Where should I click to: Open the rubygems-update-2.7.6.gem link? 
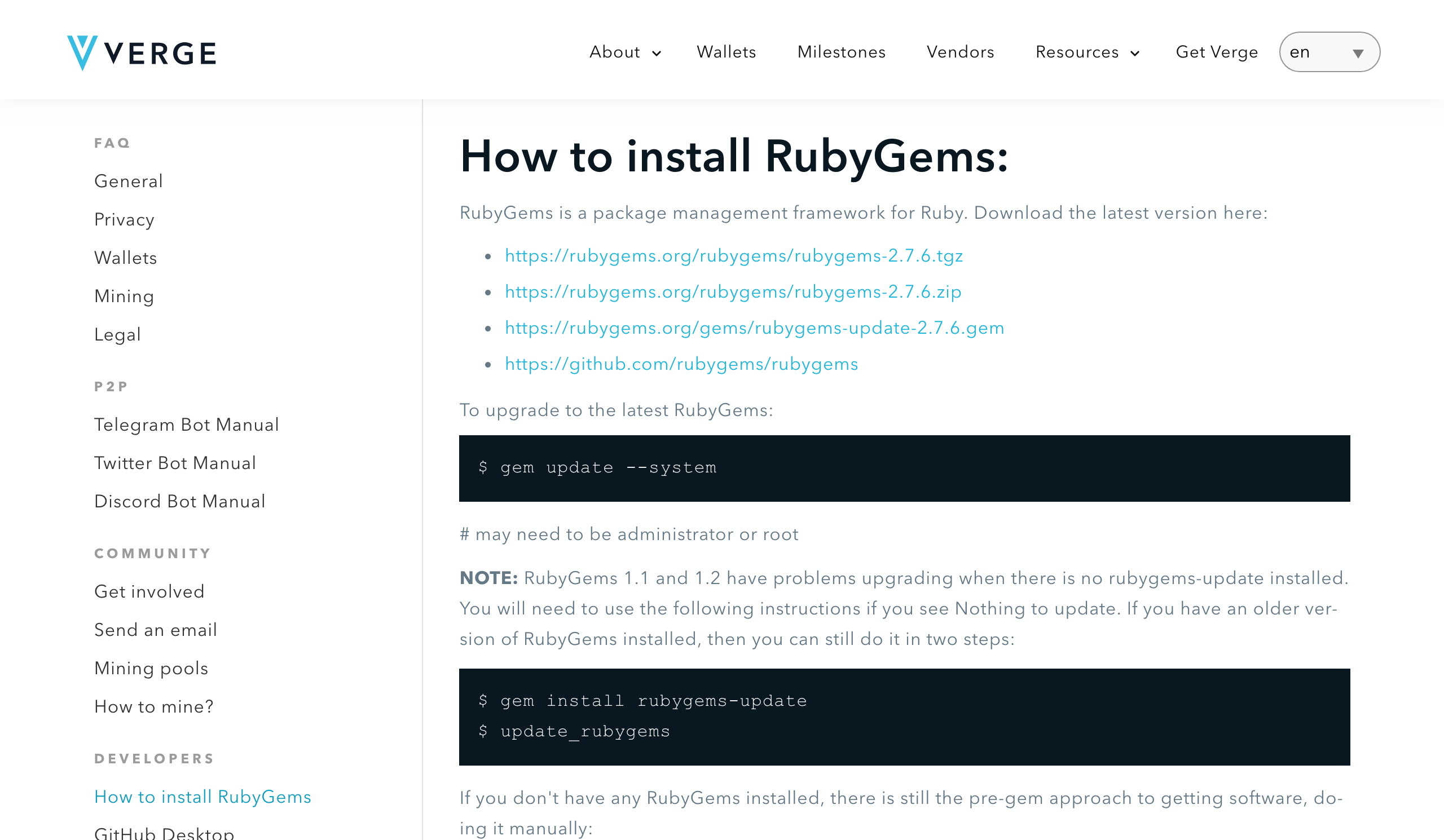[754, 328]
